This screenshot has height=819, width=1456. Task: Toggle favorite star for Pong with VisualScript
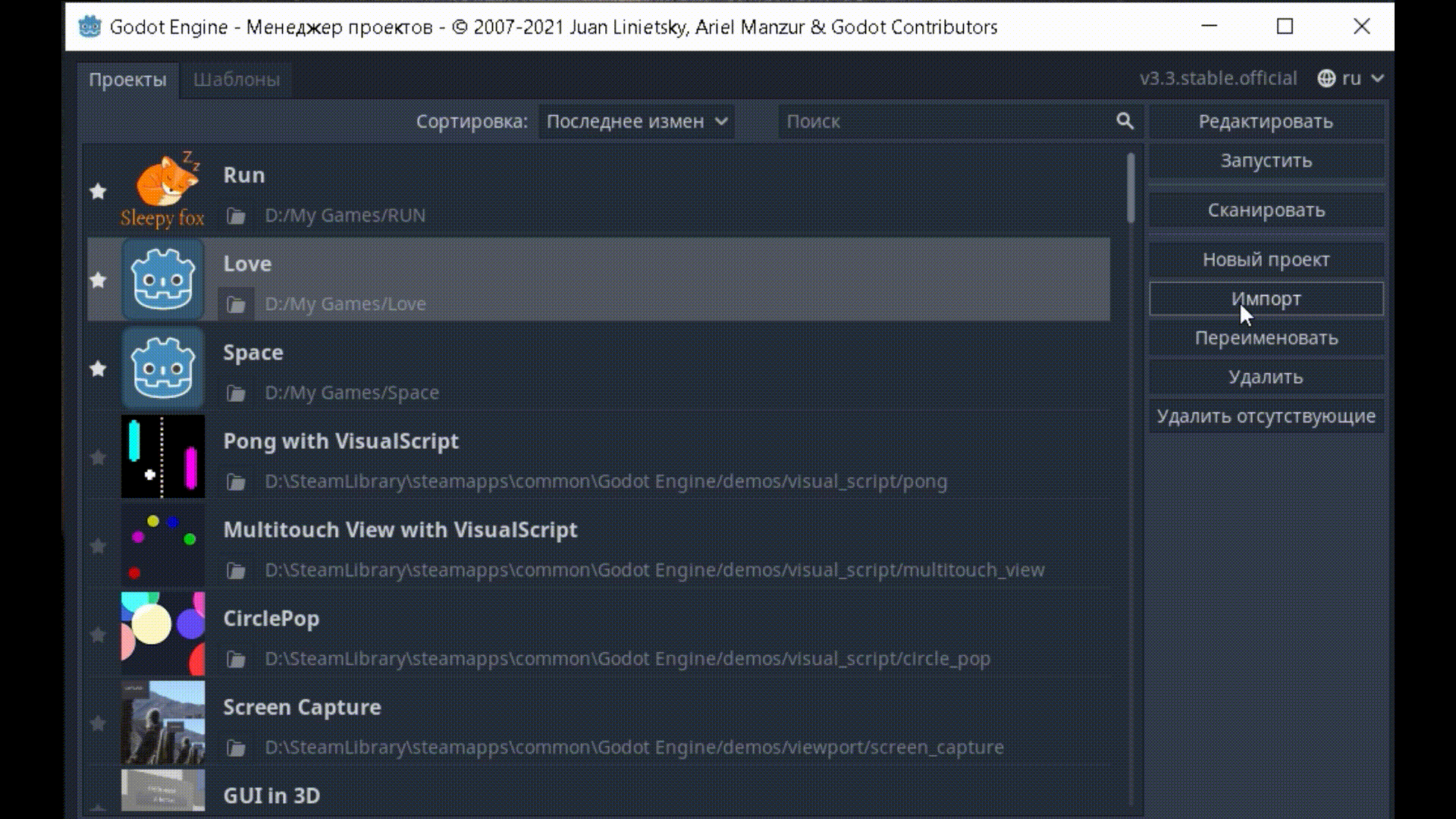98,457
